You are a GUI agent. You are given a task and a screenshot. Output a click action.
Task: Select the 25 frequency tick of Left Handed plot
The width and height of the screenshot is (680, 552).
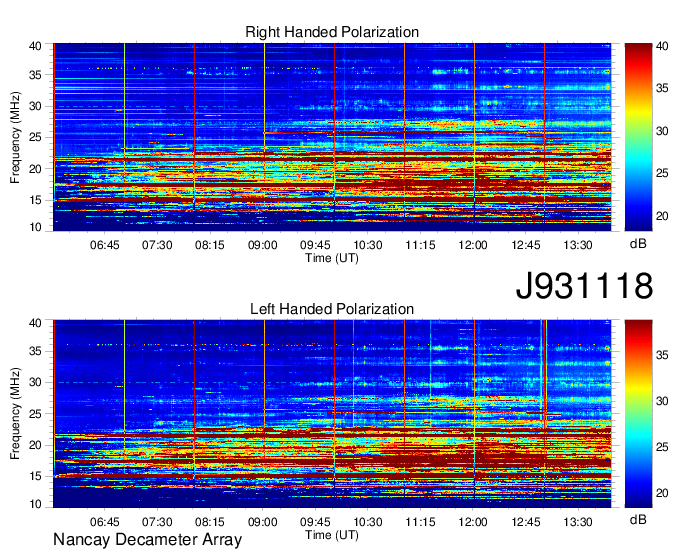click(35, 414)
